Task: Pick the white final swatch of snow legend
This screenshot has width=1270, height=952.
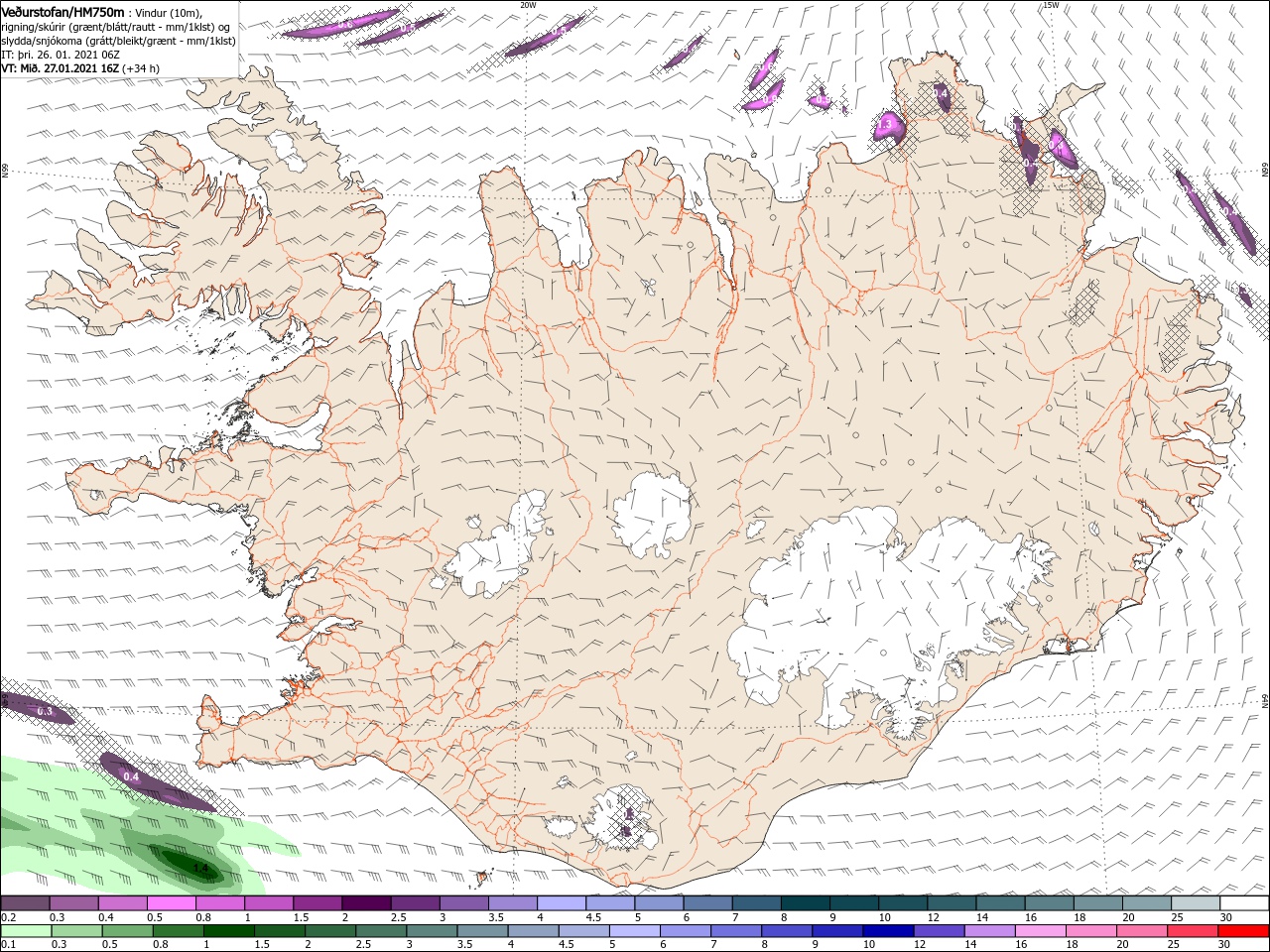Action: pos(1244,903)
